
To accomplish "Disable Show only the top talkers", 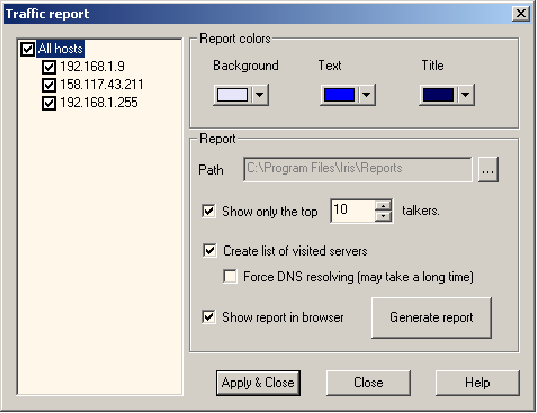I will 209,211.
